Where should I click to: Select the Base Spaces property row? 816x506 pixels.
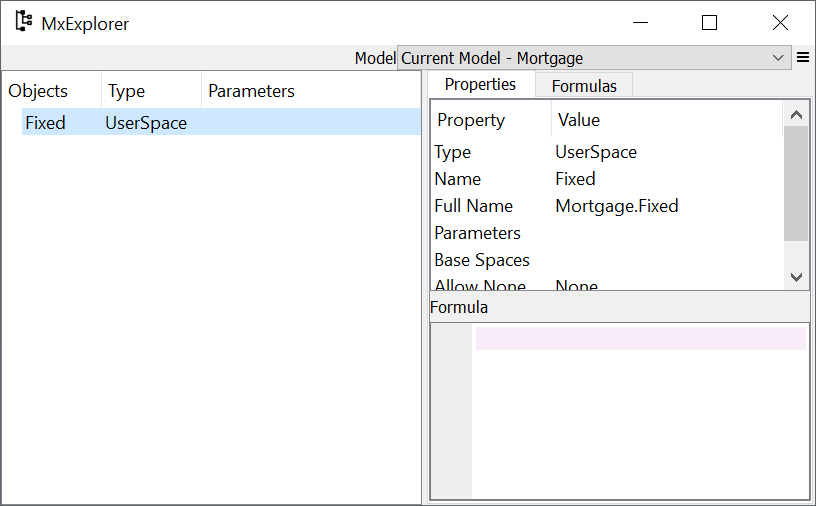pos(482,260)
